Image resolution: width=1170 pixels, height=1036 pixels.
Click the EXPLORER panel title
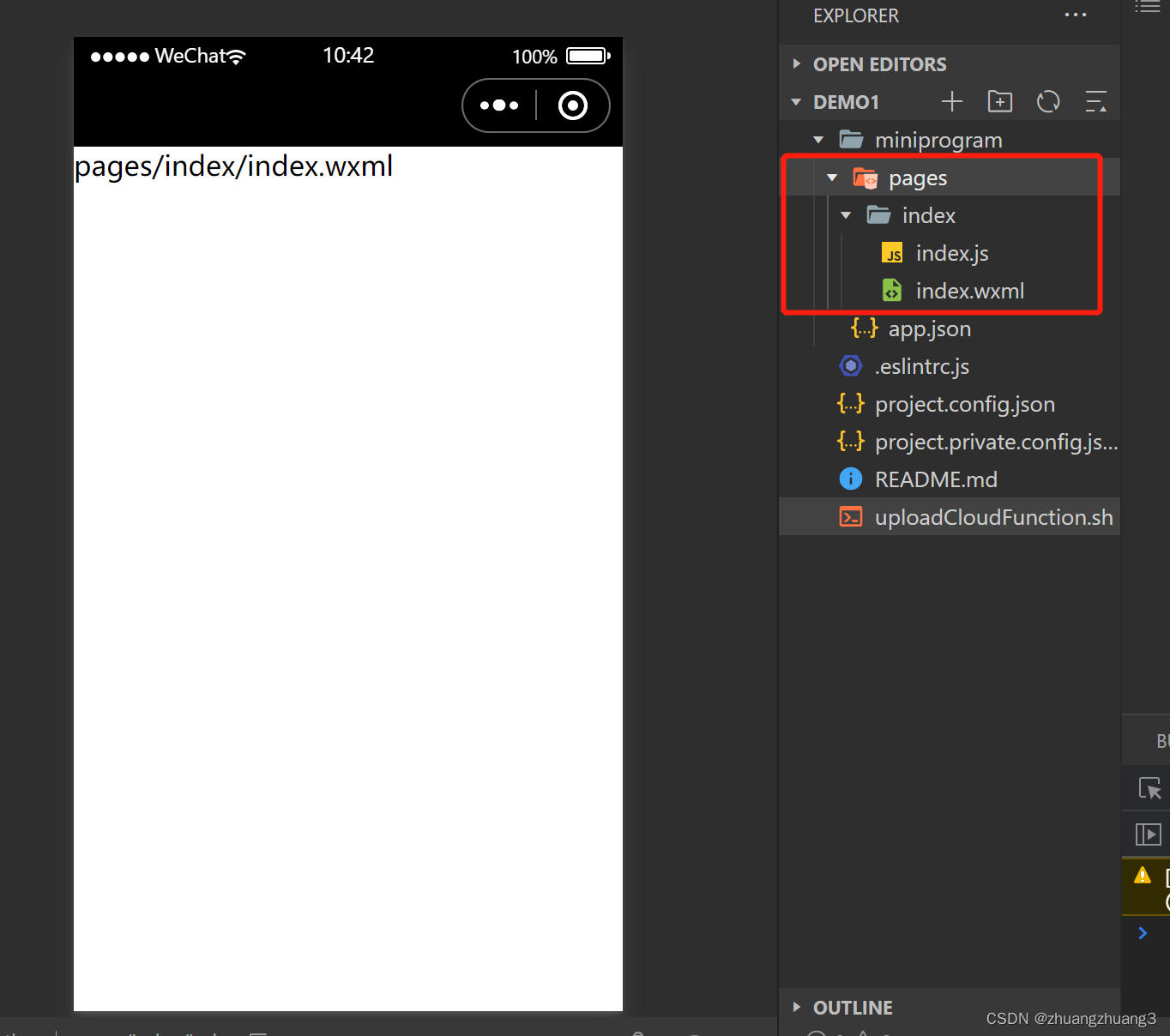(856, 15)
